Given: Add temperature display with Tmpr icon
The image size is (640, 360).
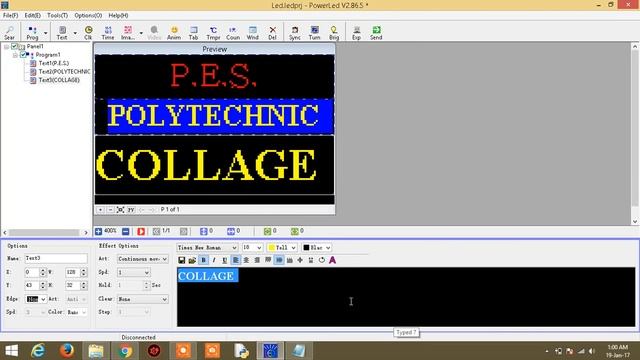Looking at the screenshot, I should [x=213, y=33].
